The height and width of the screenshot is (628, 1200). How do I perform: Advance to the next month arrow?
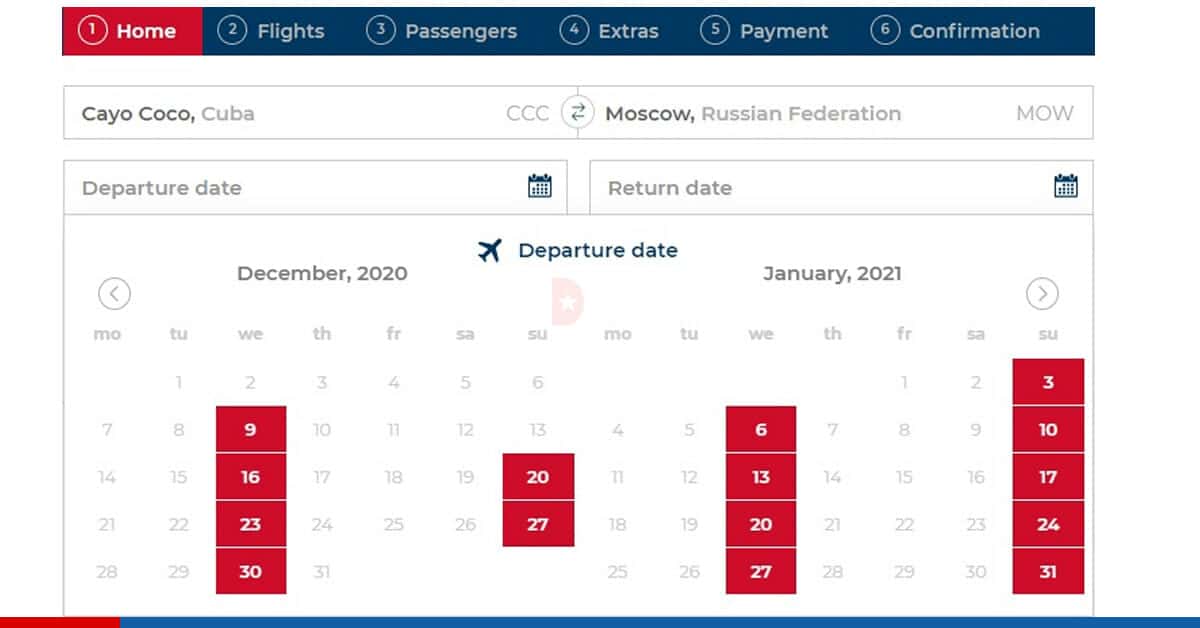(1042, 294)
